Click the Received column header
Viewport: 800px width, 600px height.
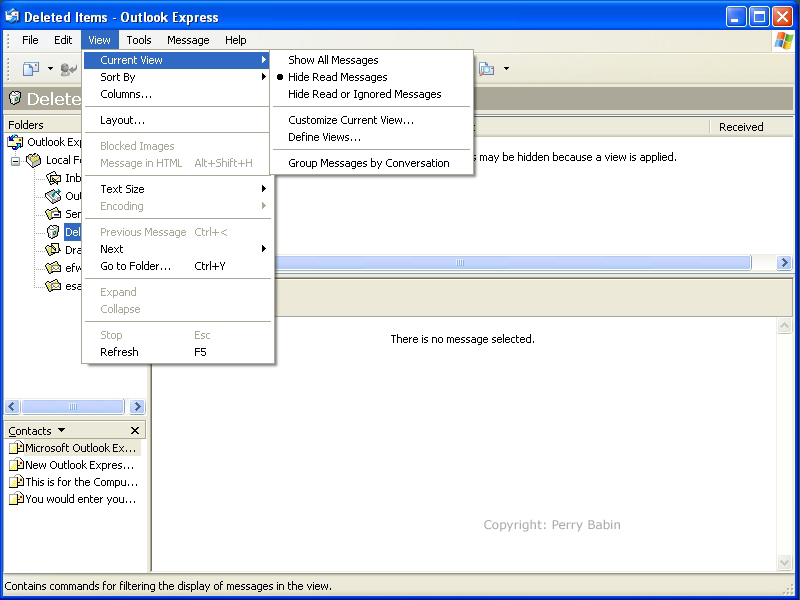pos(741,127)
